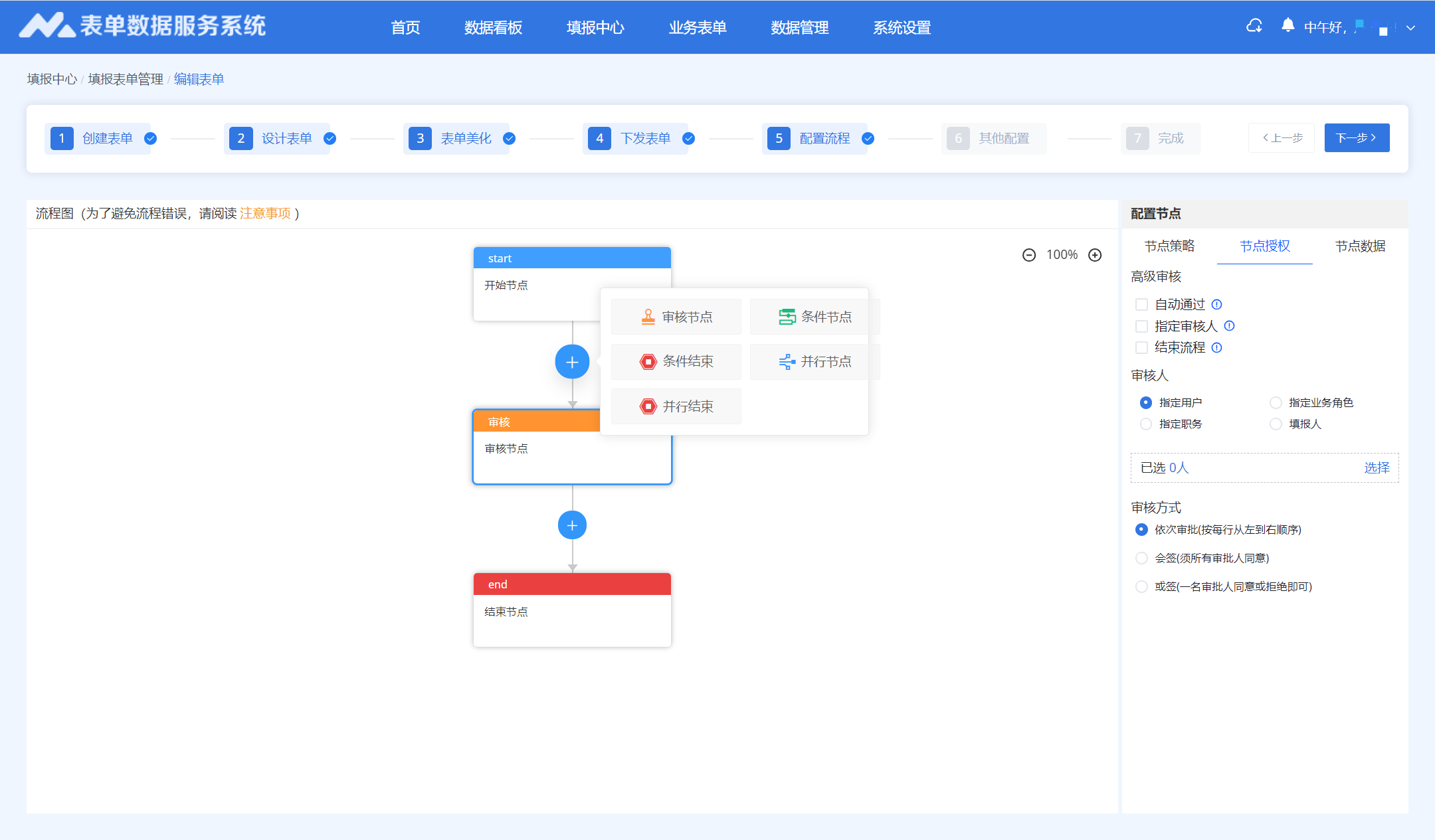Viewport: 1435px width, 840px height.
Task: Open 系统设置 in top navigation
Action: (902, 27)
